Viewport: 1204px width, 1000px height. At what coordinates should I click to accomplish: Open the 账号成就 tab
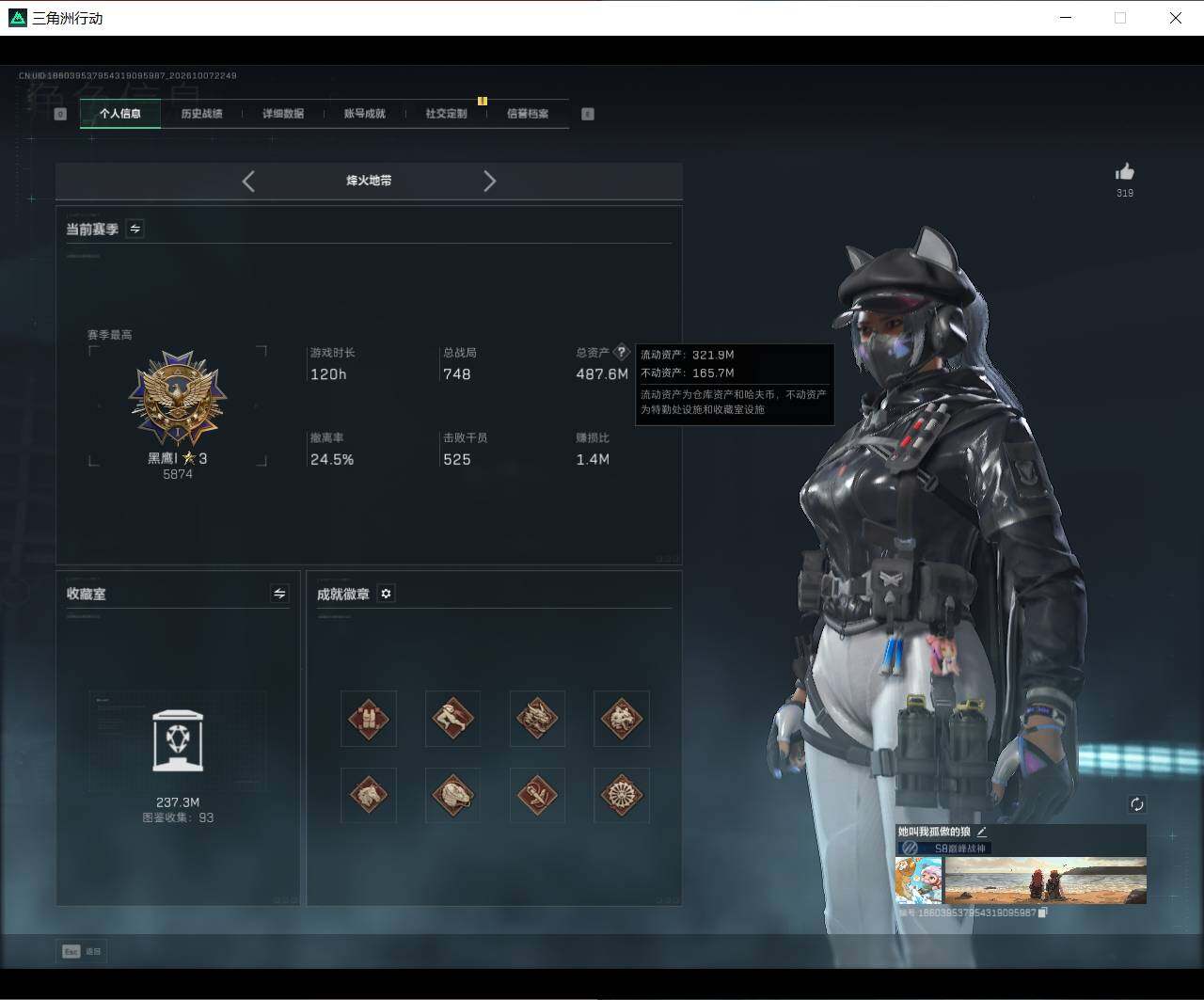[x=365, y=114]
